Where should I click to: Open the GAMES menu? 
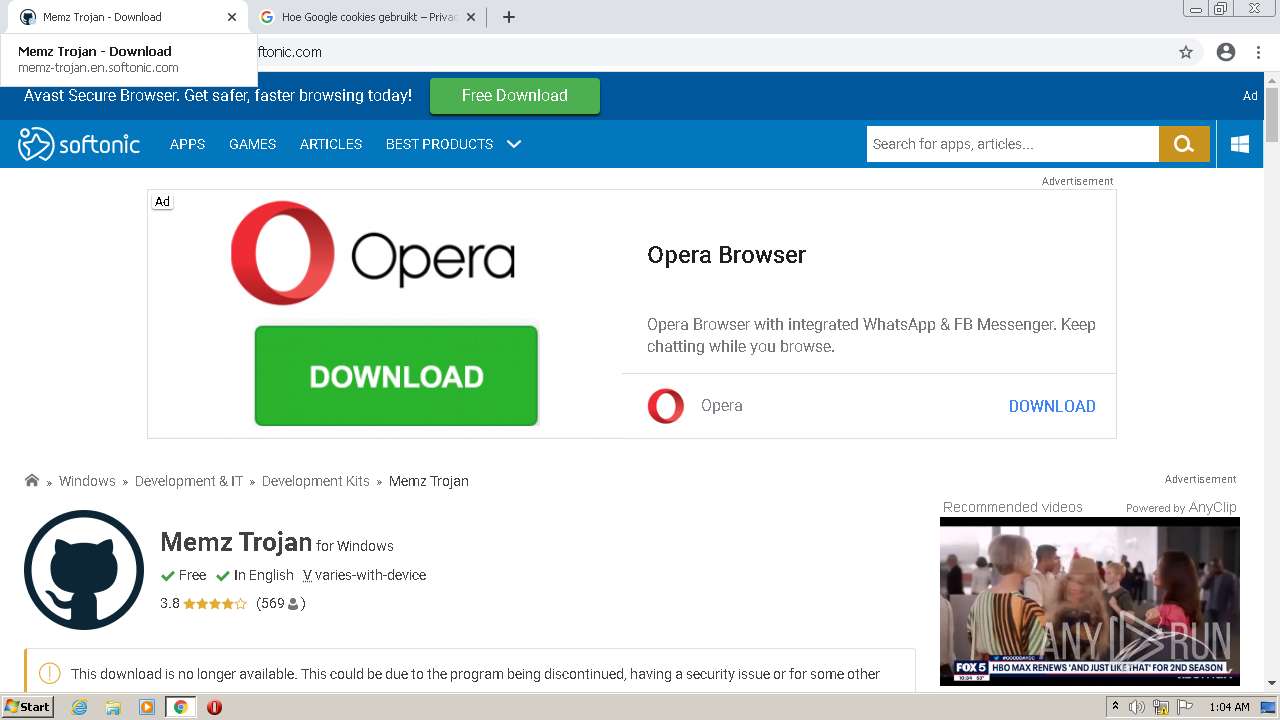[x=252, y=144]
